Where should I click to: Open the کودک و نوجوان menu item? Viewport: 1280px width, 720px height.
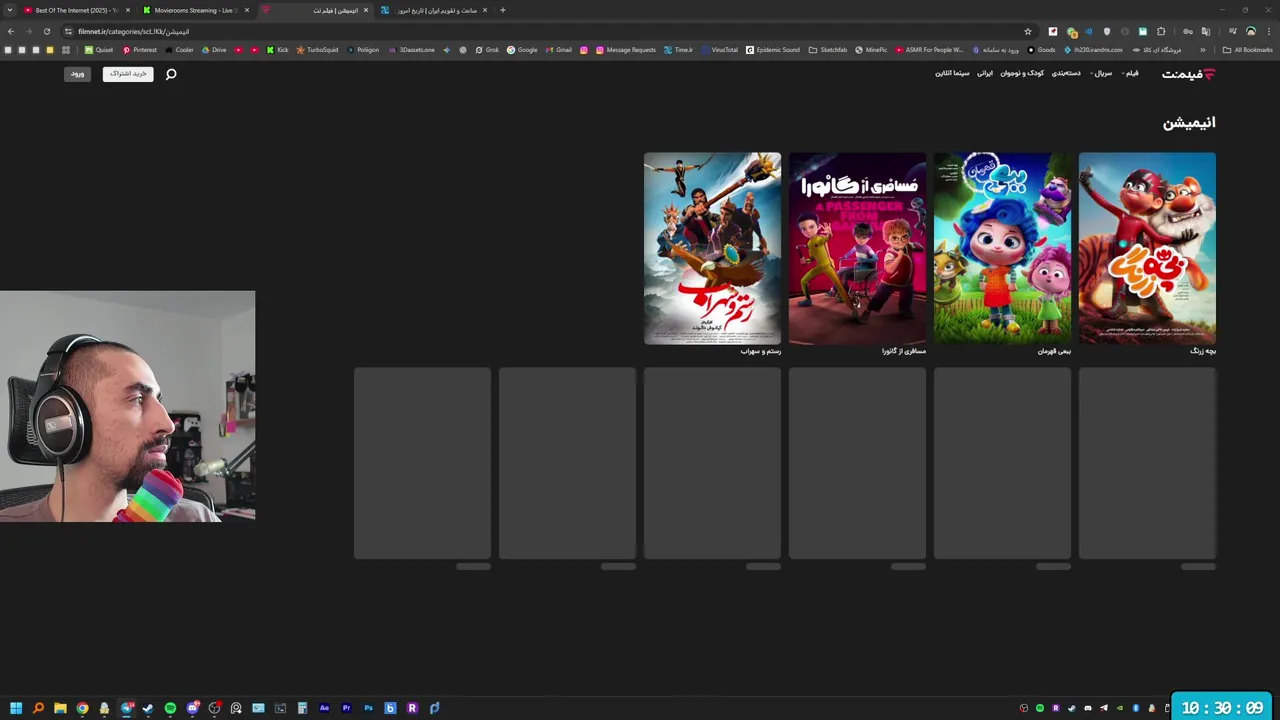coord(1022,73)
